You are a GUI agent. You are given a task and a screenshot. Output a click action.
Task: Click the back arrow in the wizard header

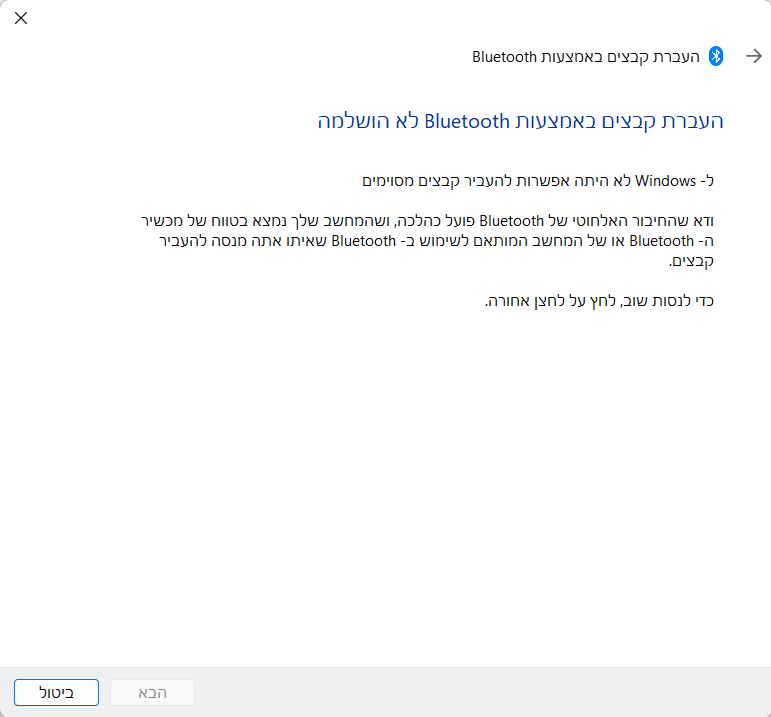[x=753, y=56]
